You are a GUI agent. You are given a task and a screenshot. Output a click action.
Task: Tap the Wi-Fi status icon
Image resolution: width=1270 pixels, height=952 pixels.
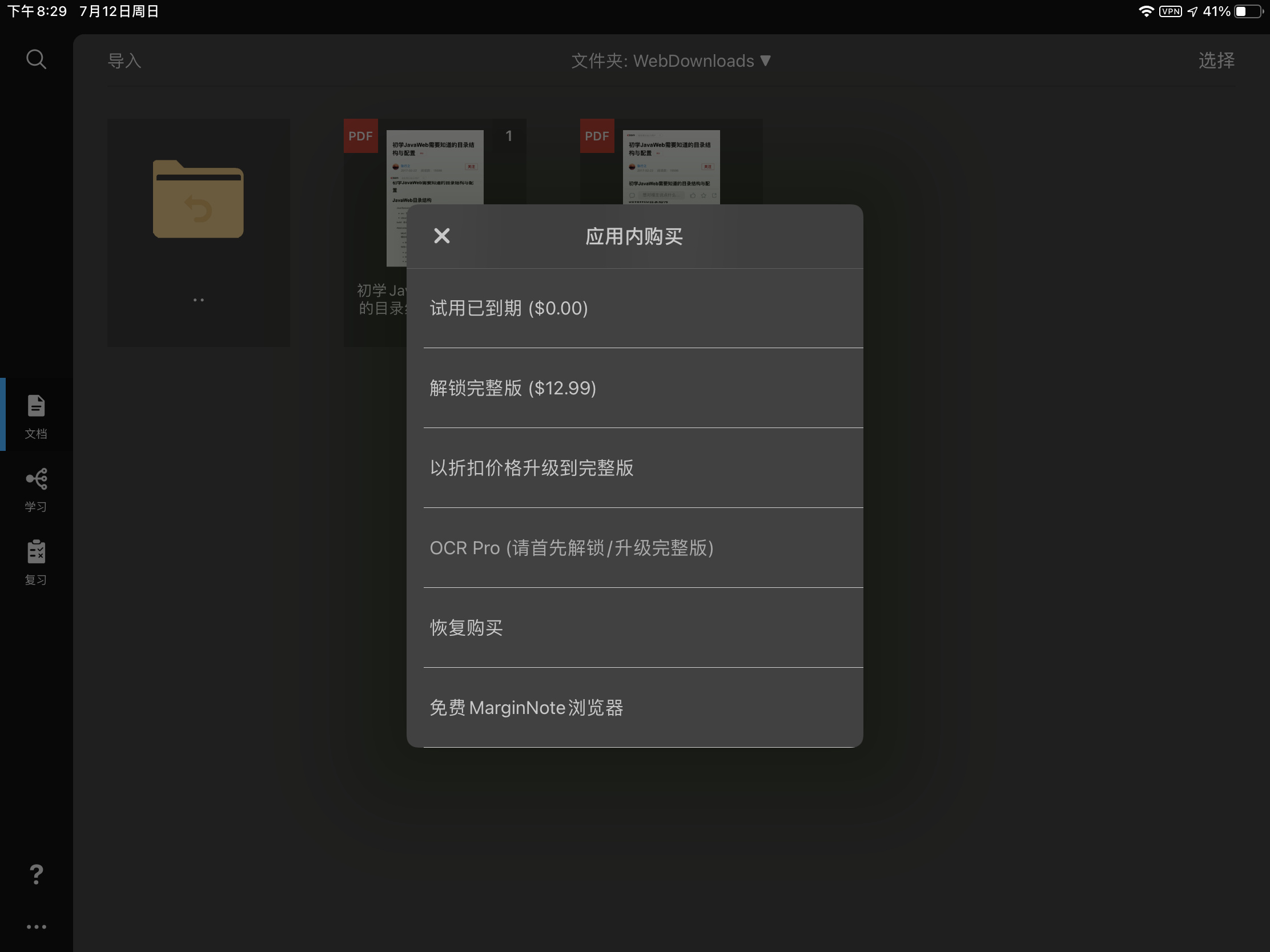pos(1146,11)
